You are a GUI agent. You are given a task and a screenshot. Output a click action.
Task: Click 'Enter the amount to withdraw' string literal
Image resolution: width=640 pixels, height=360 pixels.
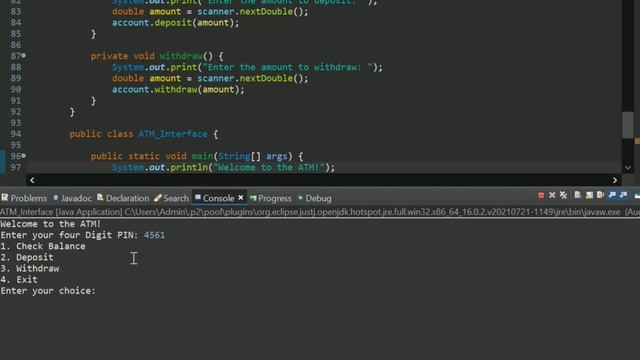coord(288,67)
